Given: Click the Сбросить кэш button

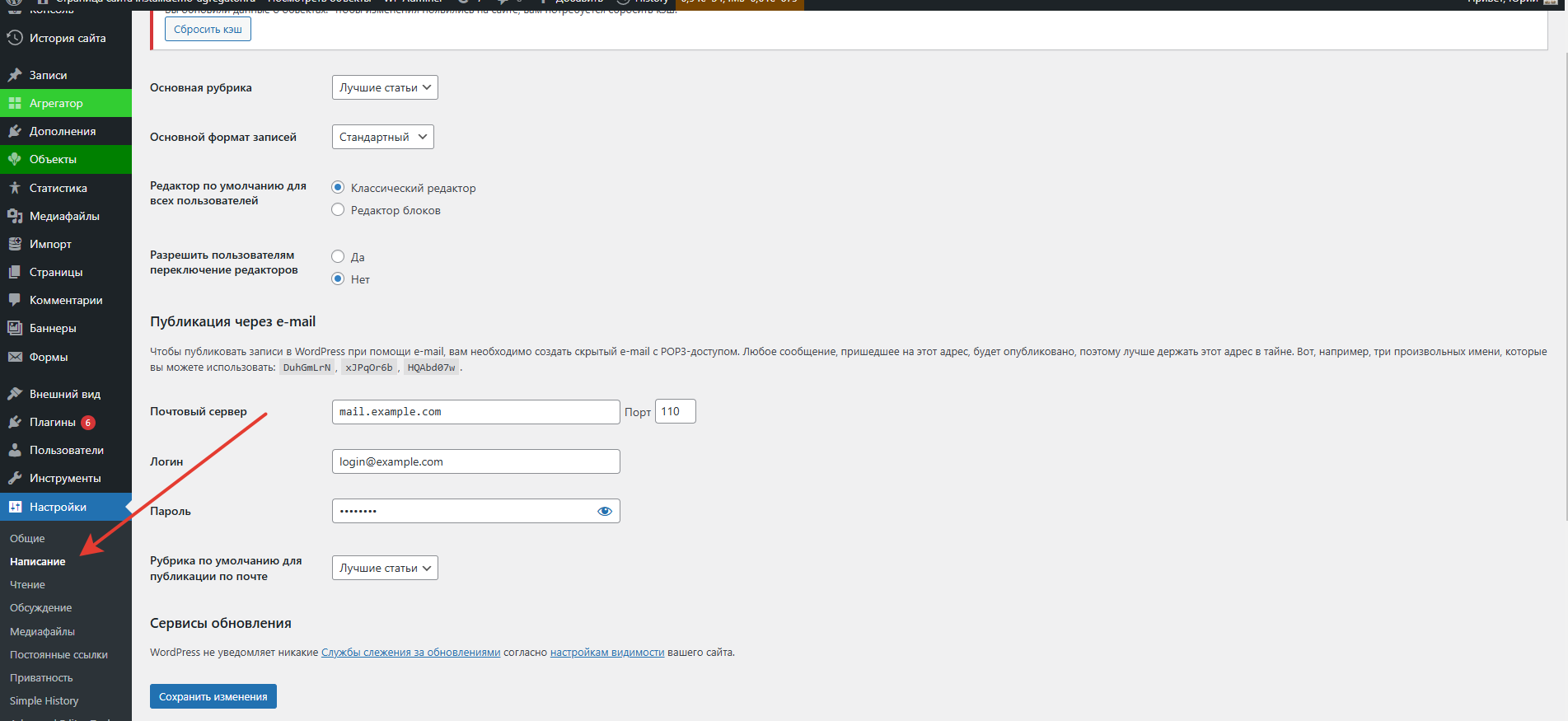Looking at the screenshot, I should click(x=208, y=30).
